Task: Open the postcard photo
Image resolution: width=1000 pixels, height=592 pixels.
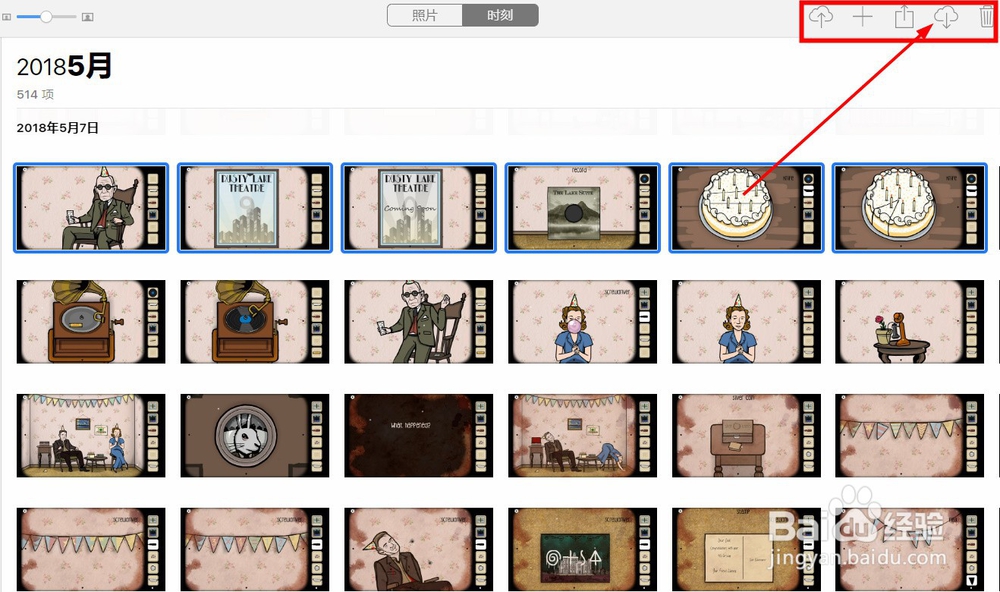Action: point(746,549)
